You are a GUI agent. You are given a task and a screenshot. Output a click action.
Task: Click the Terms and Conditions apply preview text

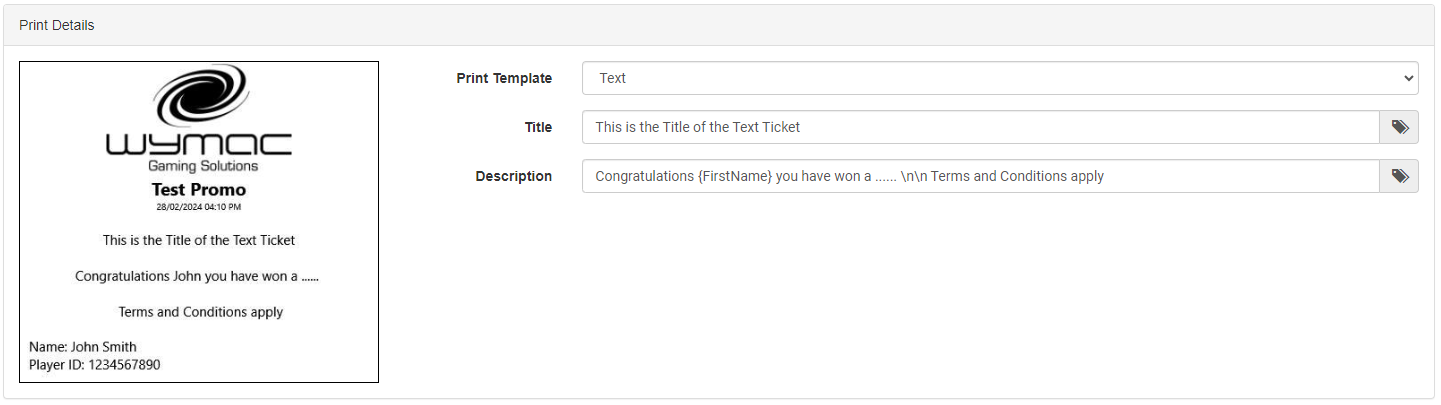(200, 312)
